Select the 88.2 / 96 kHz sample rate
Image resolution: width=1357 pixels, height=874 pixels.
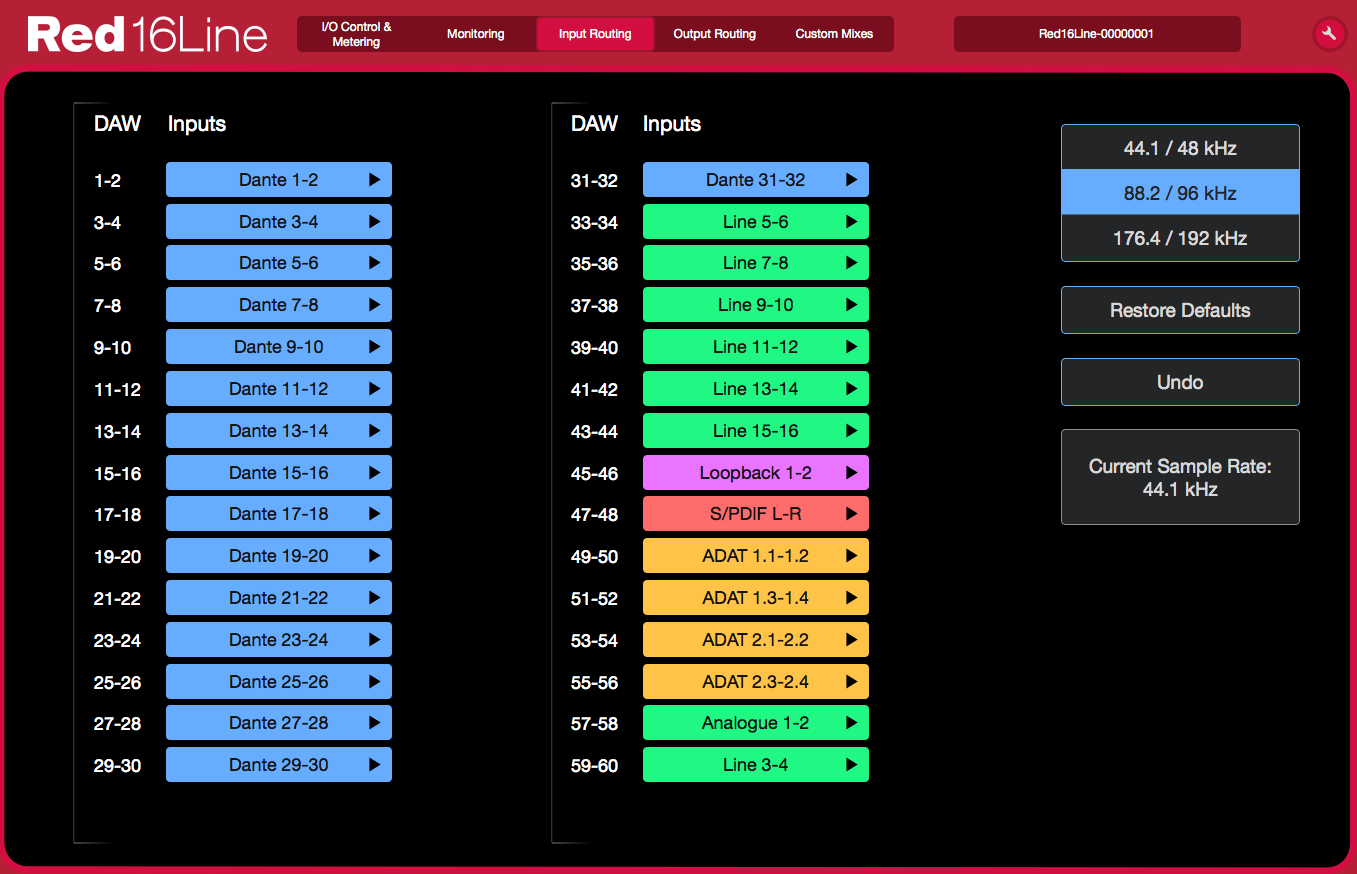pyautogui.click(x=1180, y=193)
